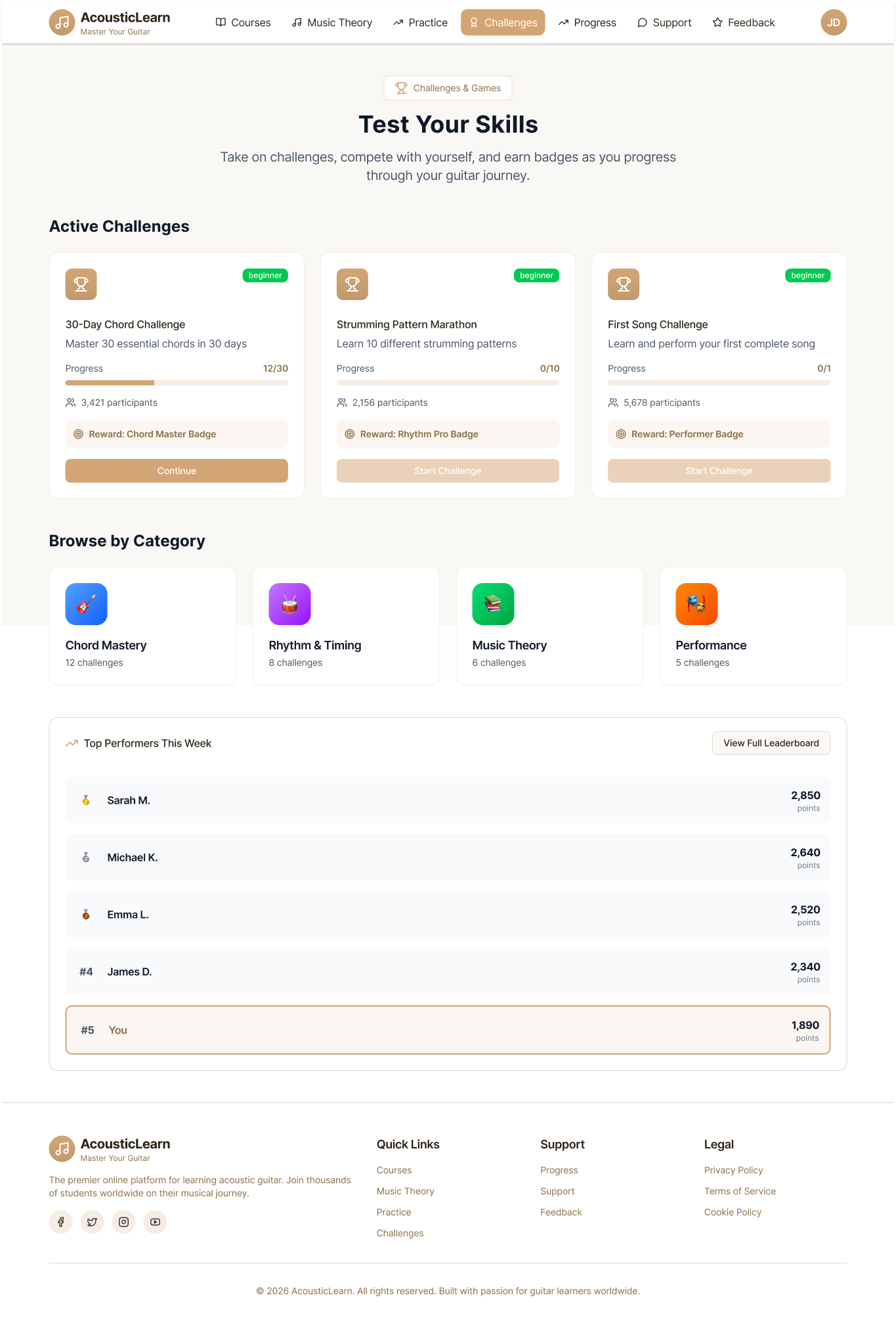Open the YouTube footer icon
896x1329 pixels.
[x=155, y=1222]
